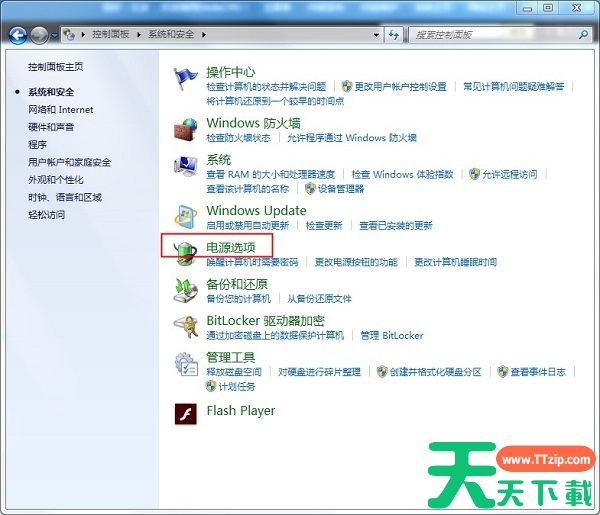Open 控制面板主页 link
Image resolution: width=600 pixels, height=515 pixels.
(56, 67)
